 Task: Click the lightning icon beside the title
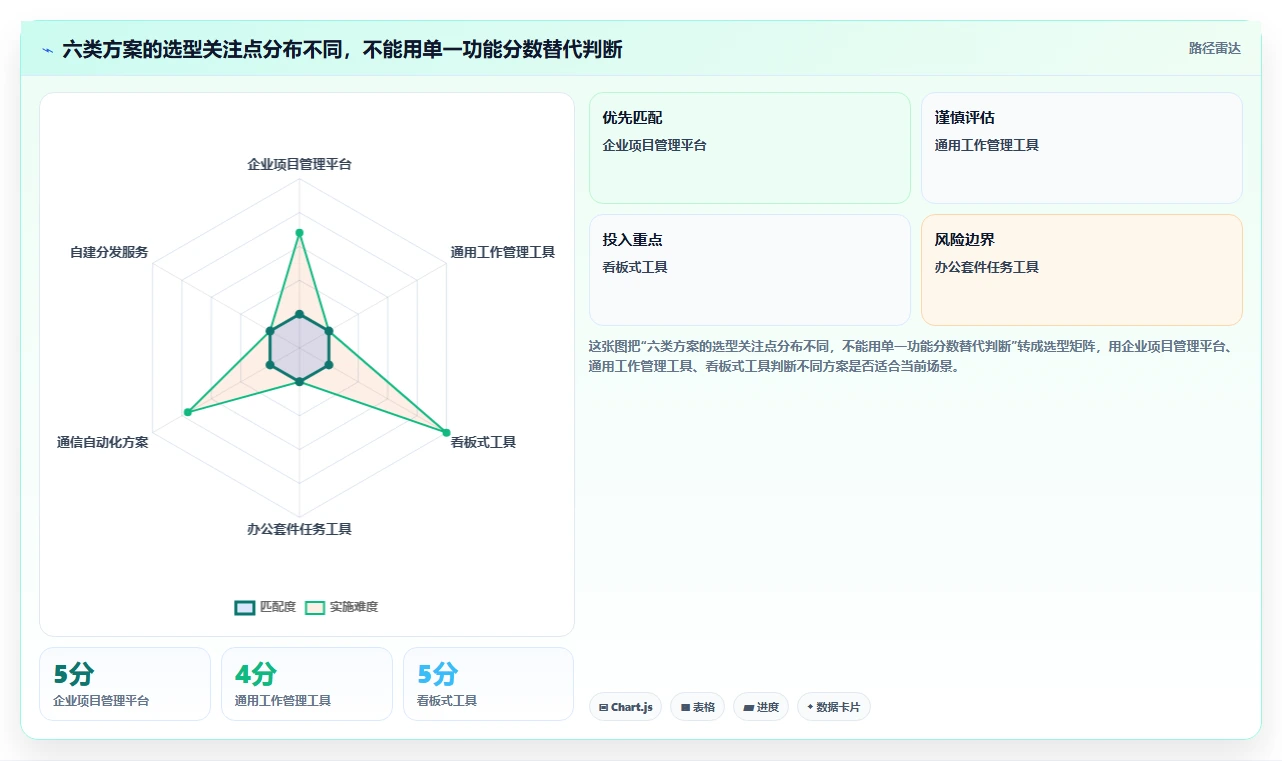click(48, 50)
